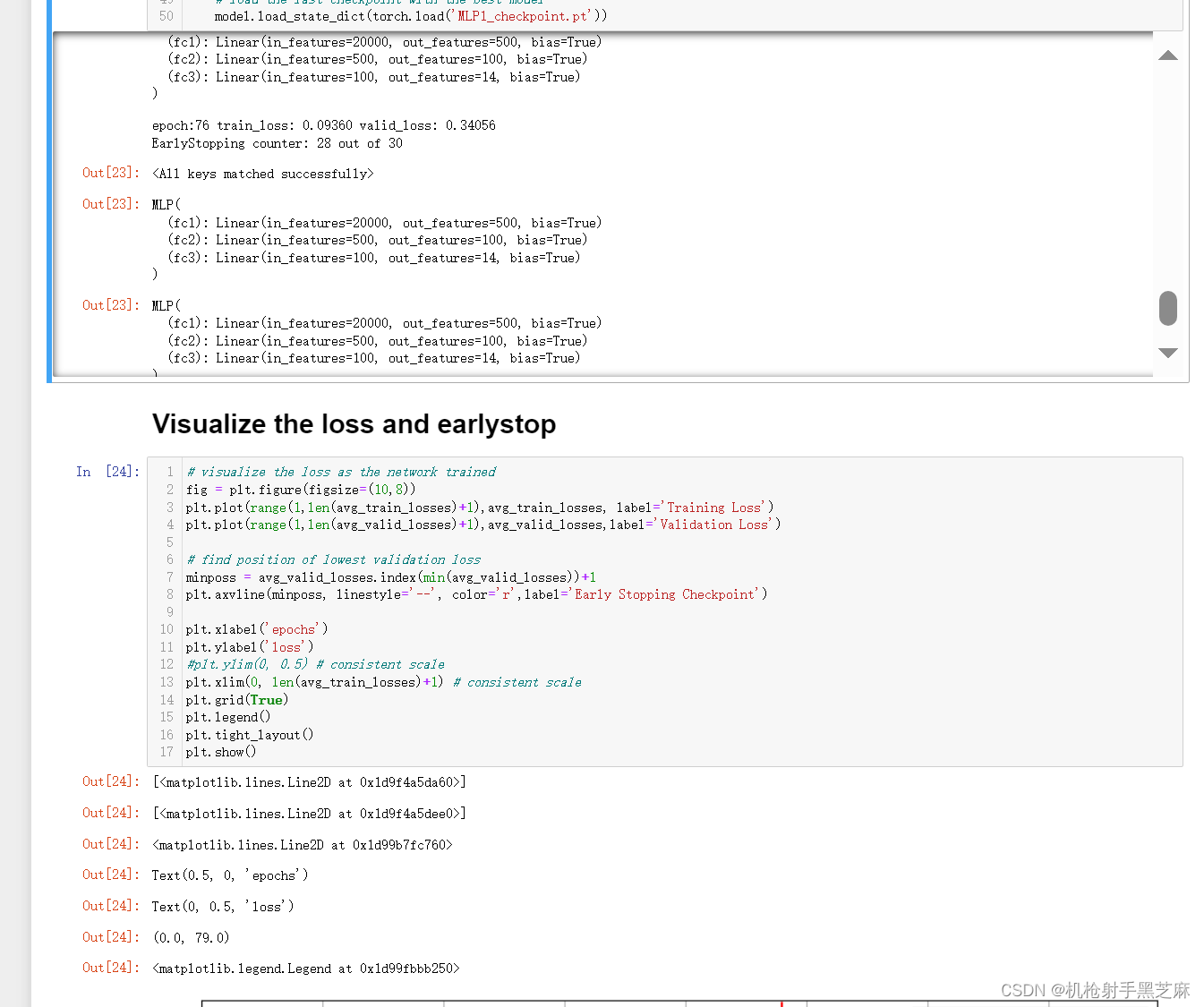Click plt.tight_layout() code line
Image resolution: width=1204 pixels, height=1007 pixels.
point(249,735)
